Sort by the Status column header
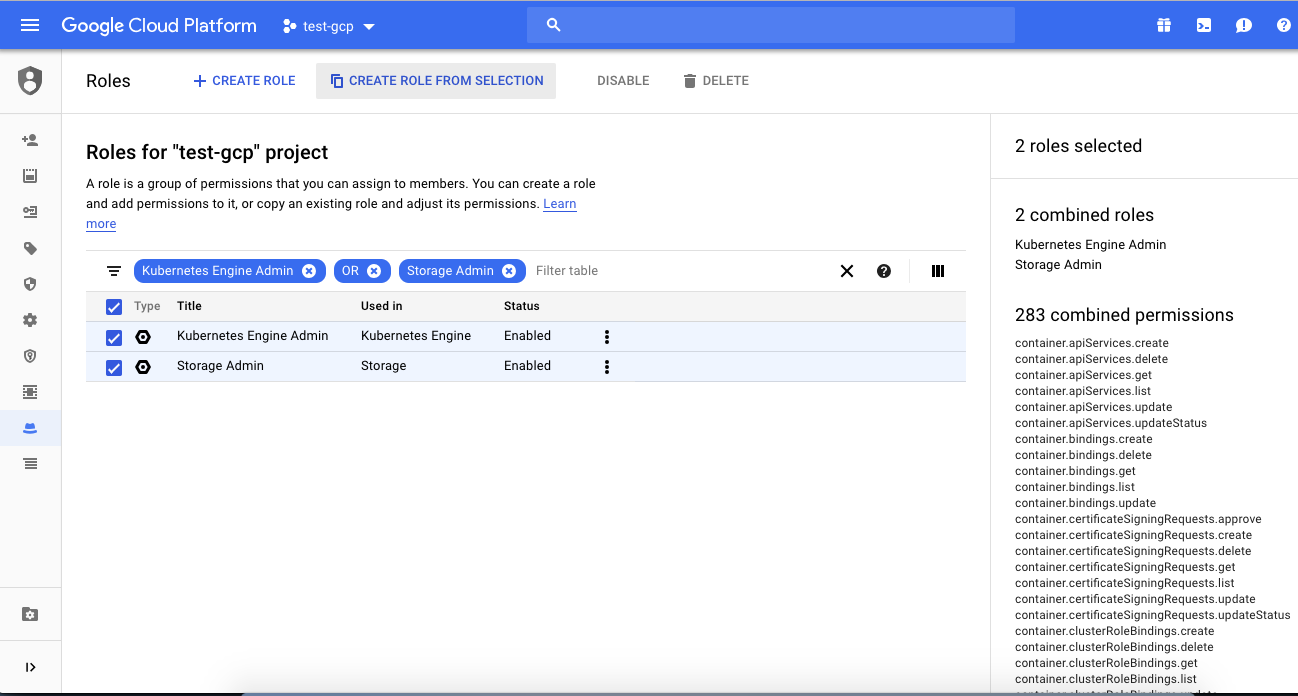This screenshot has height=696, width=1298. point(522,306)
